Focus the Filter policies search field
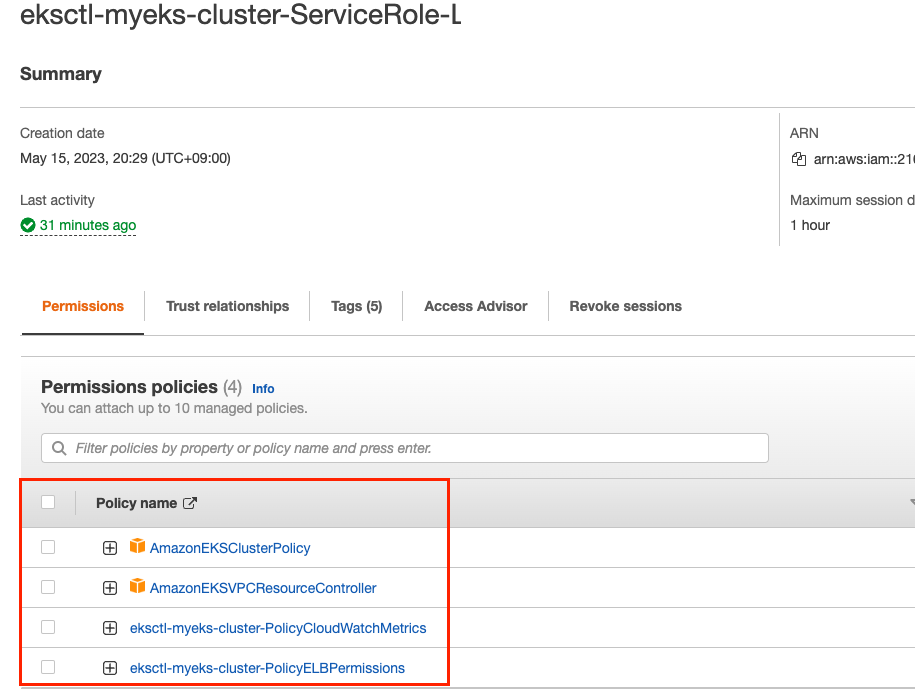Viewport: 915px width, 690px height. pos(404,448)
